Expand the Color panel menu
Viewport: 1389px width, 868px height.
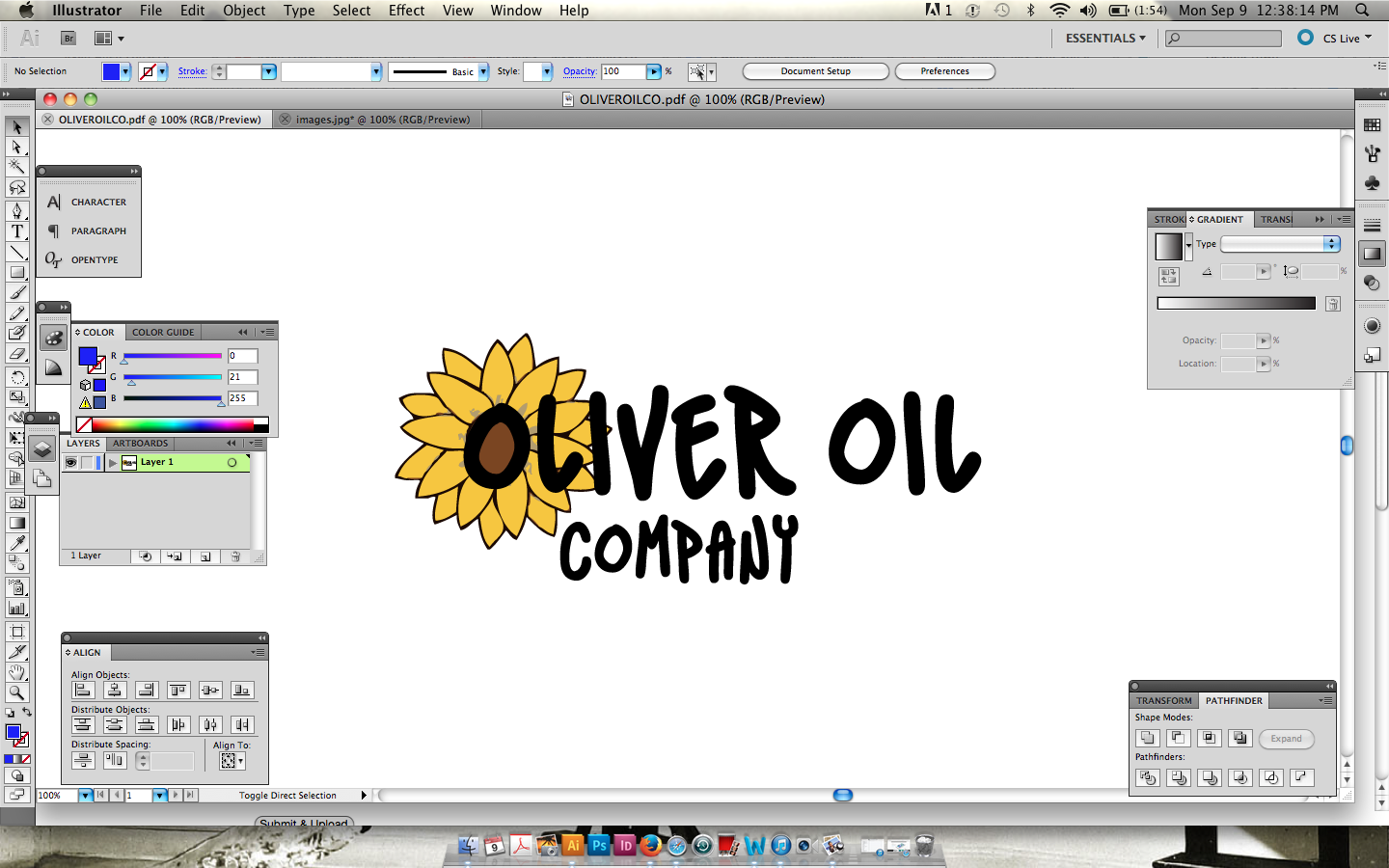(x=268, y=332)
